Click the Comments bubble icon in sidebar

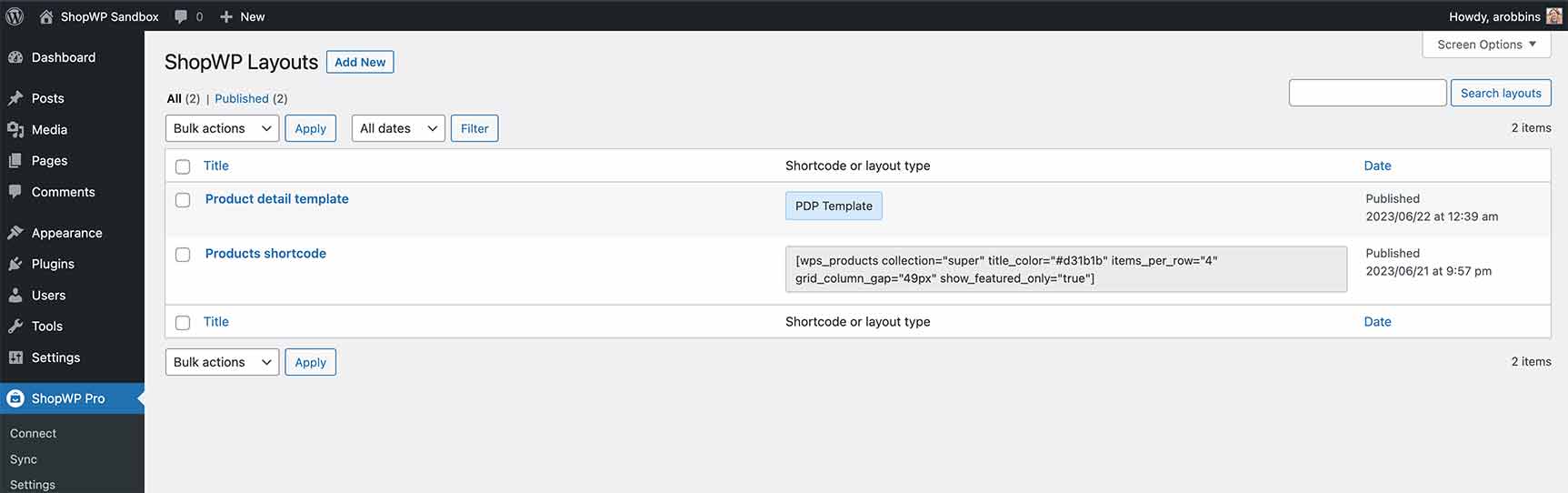tap(15, 192)
